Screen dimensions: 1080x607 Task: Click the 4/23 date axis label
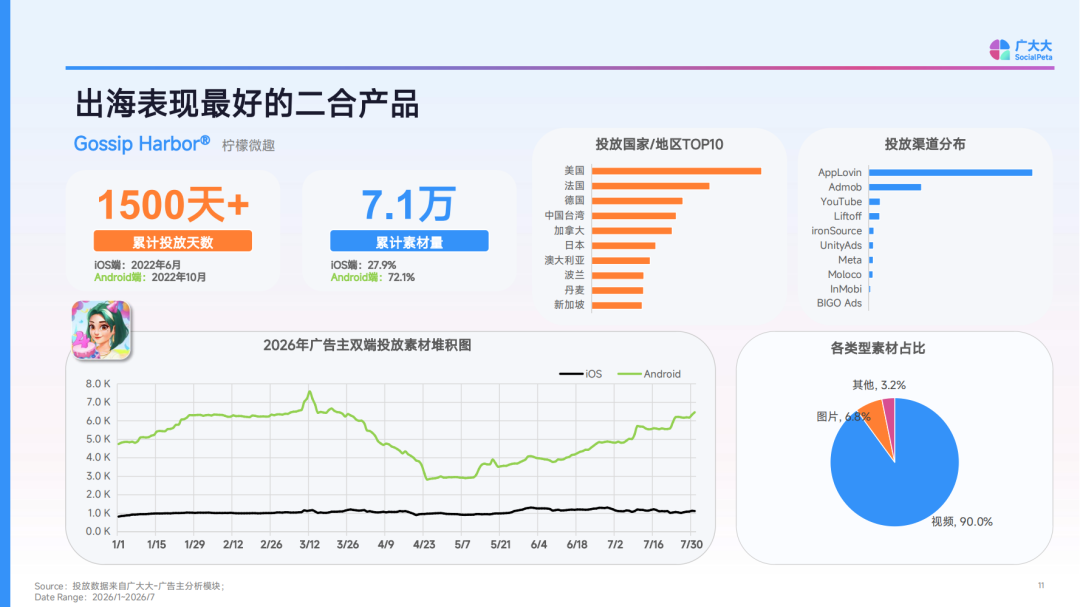[424, 544]
